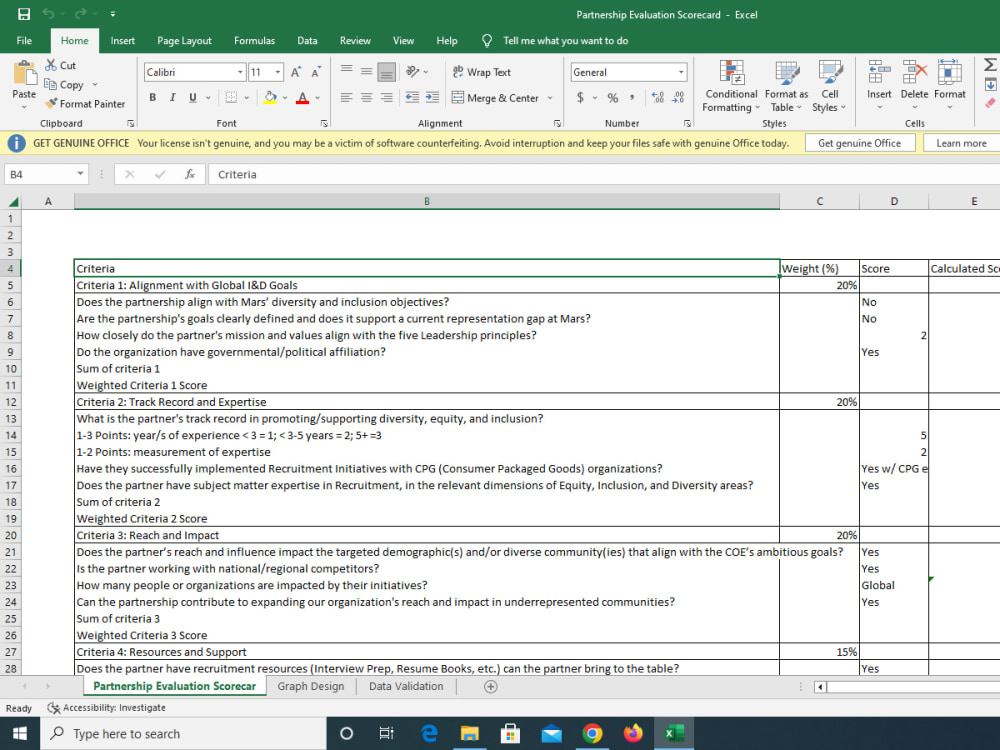Click Tell me what you want to do
The height and width of the screenshot is (750, 1000).
click(x=565, y=40)
